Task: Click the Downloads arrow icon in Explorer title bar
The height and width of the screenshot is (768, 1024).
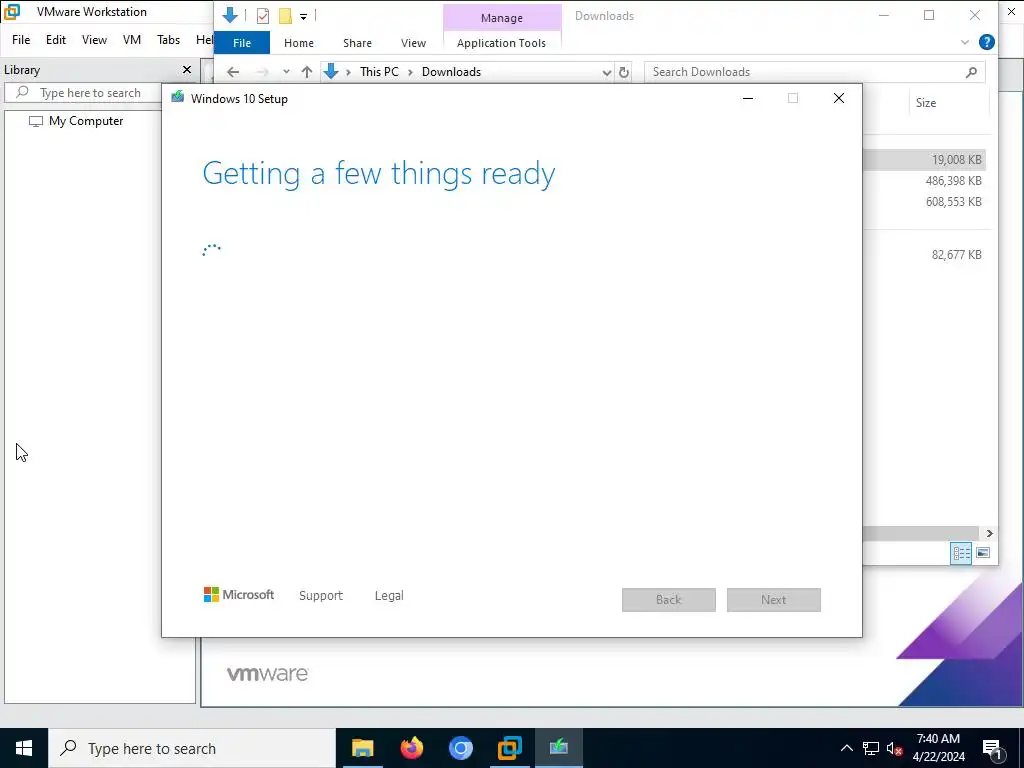Action: [x=230, y=15]
